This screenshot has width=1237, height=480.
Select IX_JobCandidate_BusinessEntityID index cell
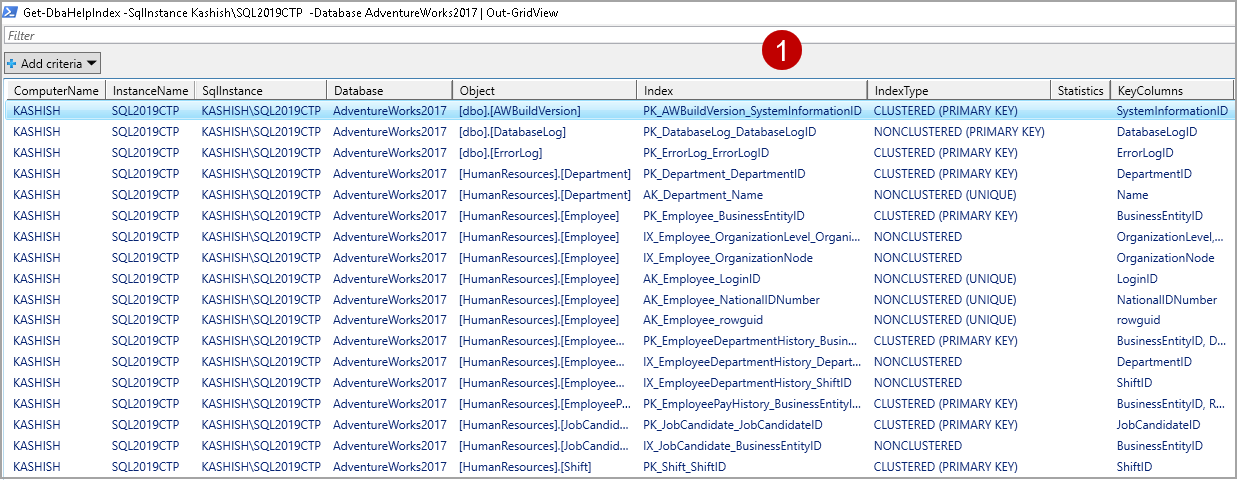732,446
